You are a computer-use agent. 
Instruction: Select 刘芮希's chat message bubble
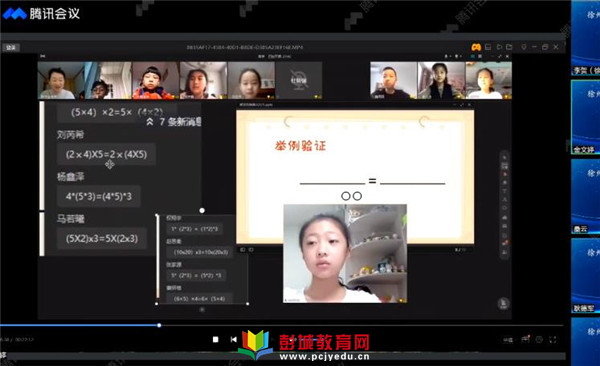(x=106, y=154)
